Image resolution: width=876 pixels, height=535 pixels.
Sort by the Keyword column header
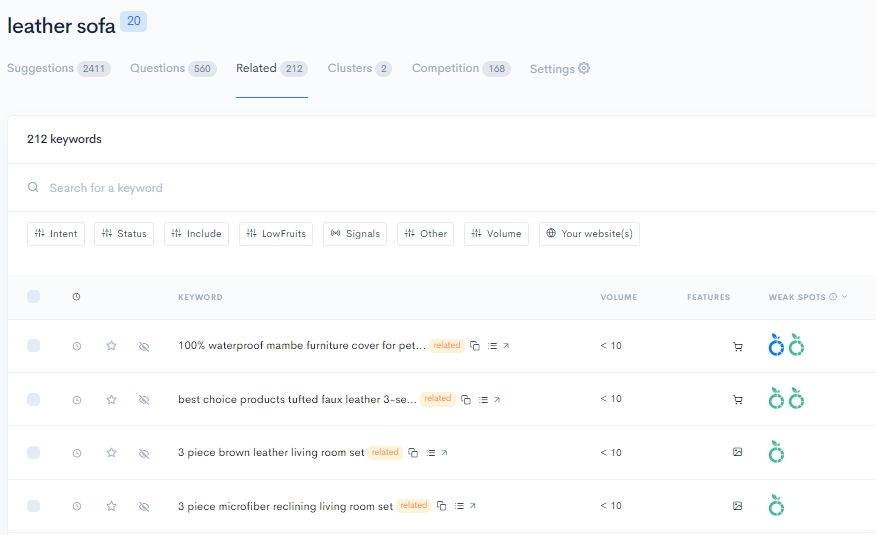point(200,297)
